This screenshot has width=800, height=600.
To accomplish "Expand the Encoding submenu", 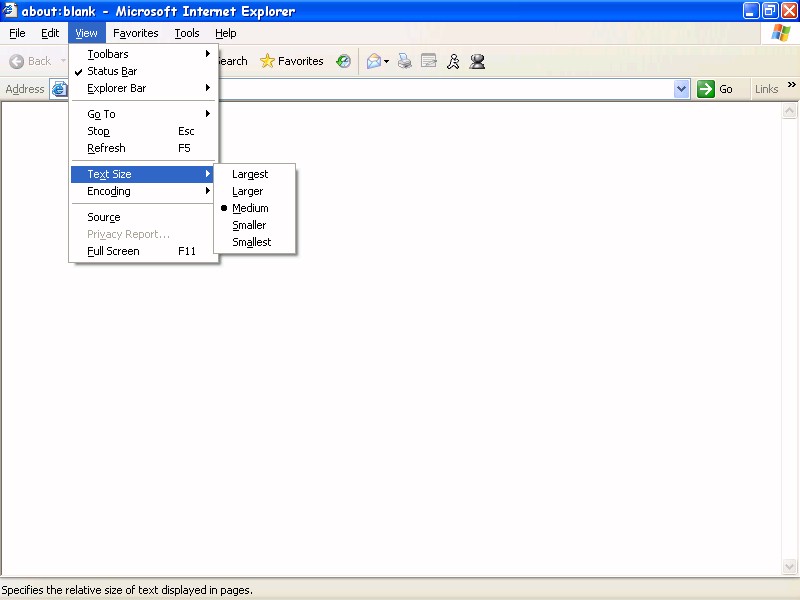I will (x=144, y=191).
